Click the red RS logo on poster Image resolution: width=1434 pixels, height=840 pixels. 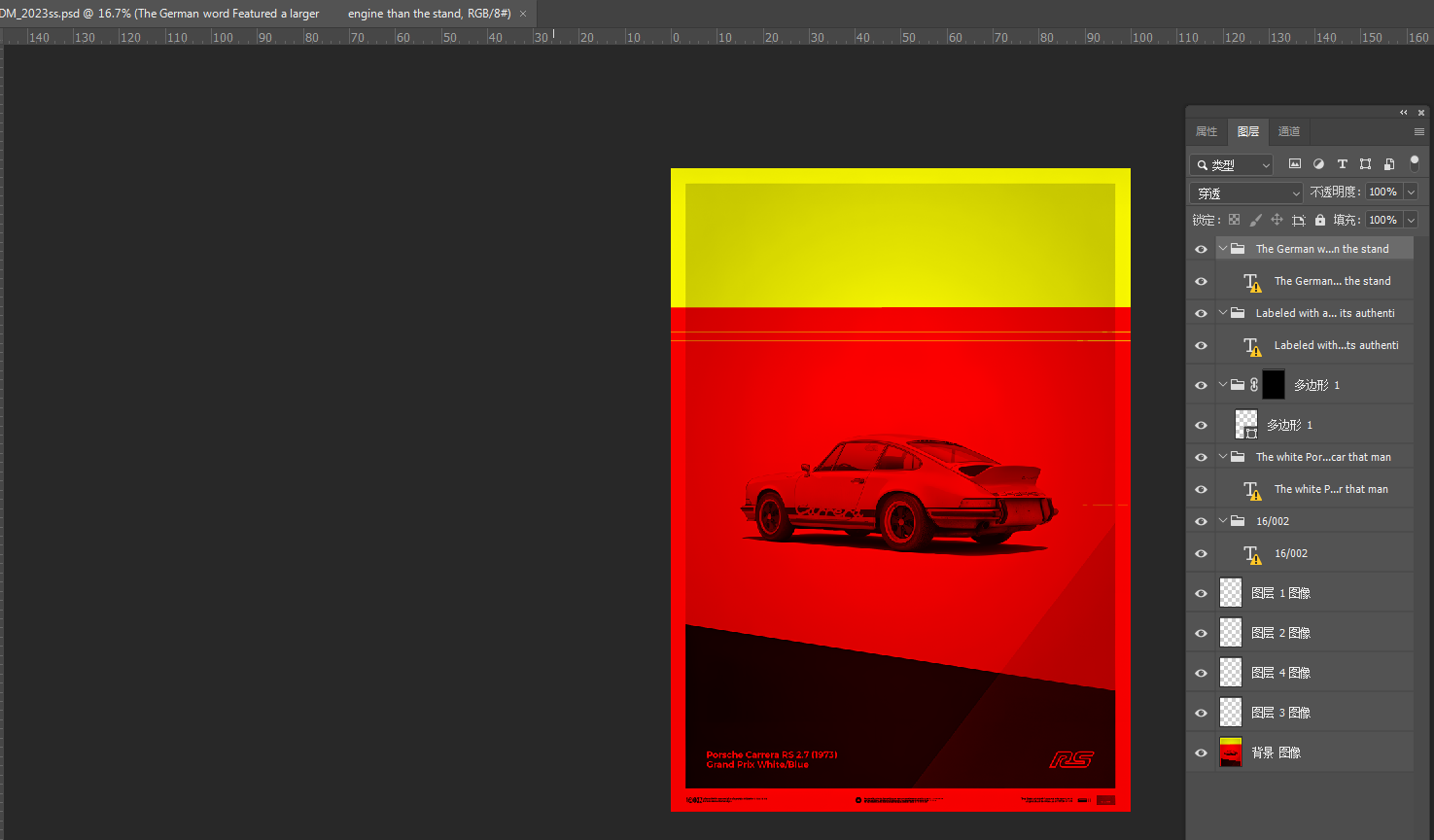(x=1071, y=759)
